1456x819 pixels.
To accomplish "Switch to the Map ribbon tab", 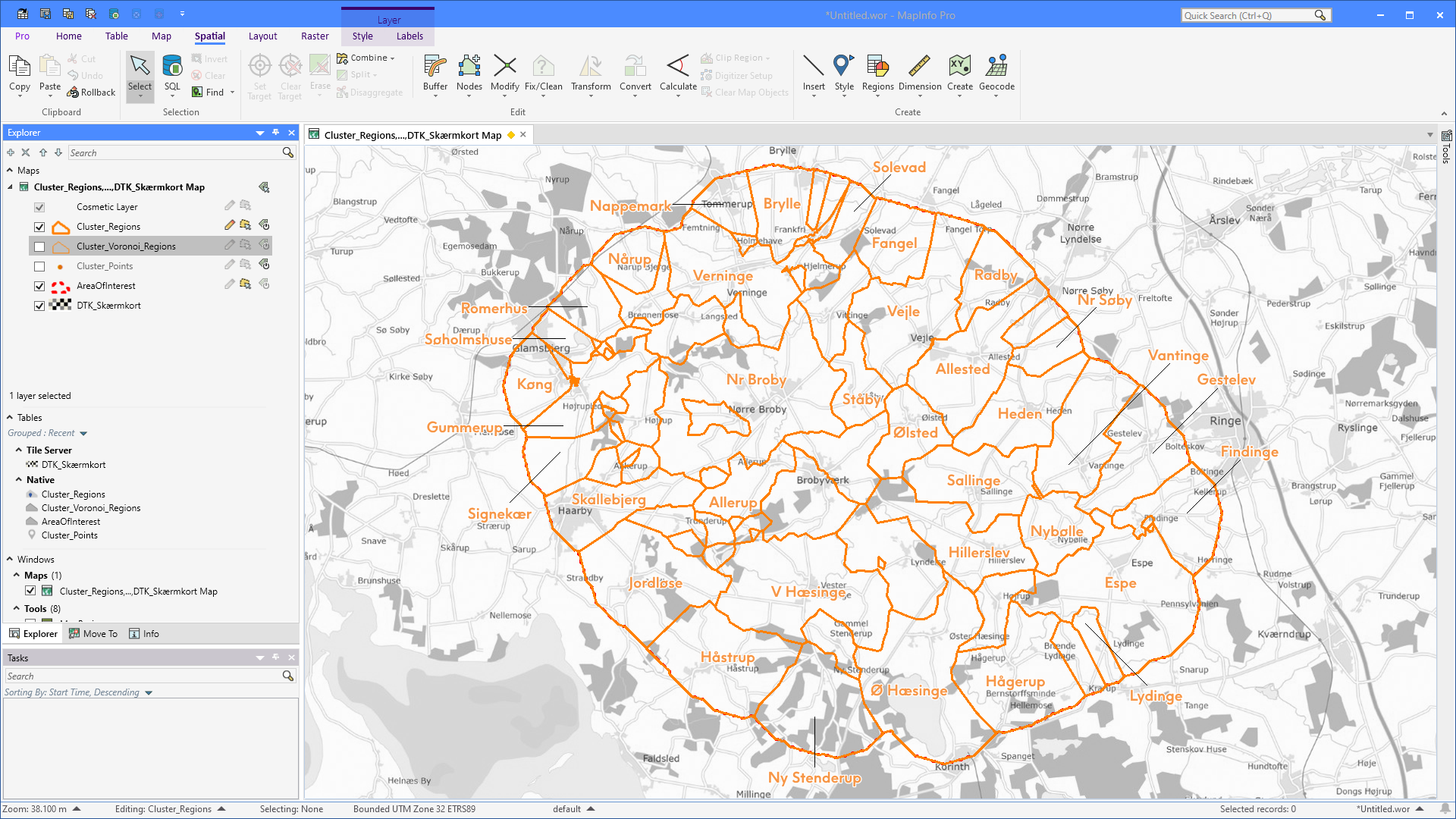I will tap(161, 36).
